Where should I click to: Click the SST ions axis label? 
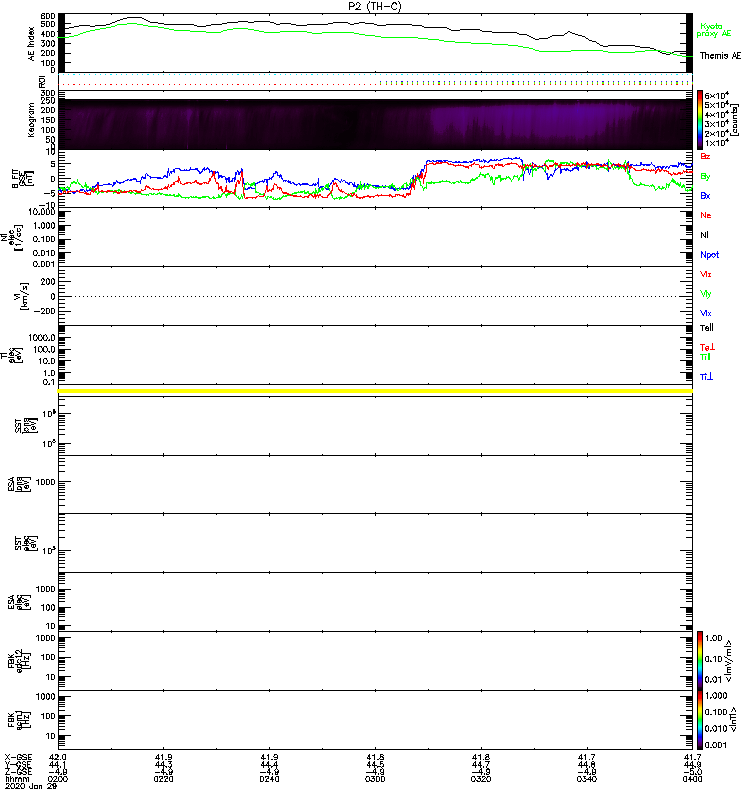tap(26, 426)
